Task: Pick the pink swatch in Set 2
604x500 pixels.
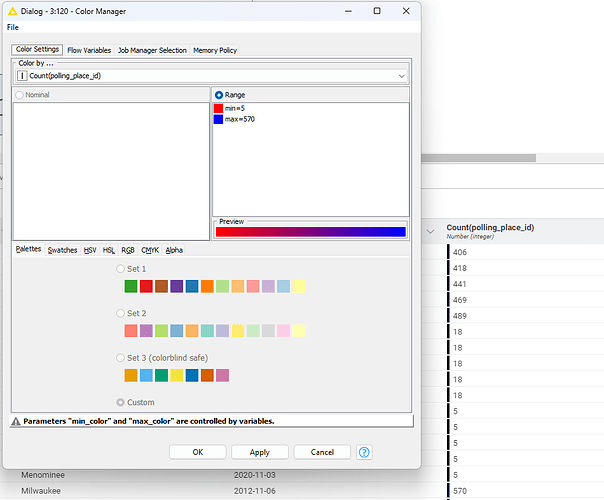Action: coord(284,331)
